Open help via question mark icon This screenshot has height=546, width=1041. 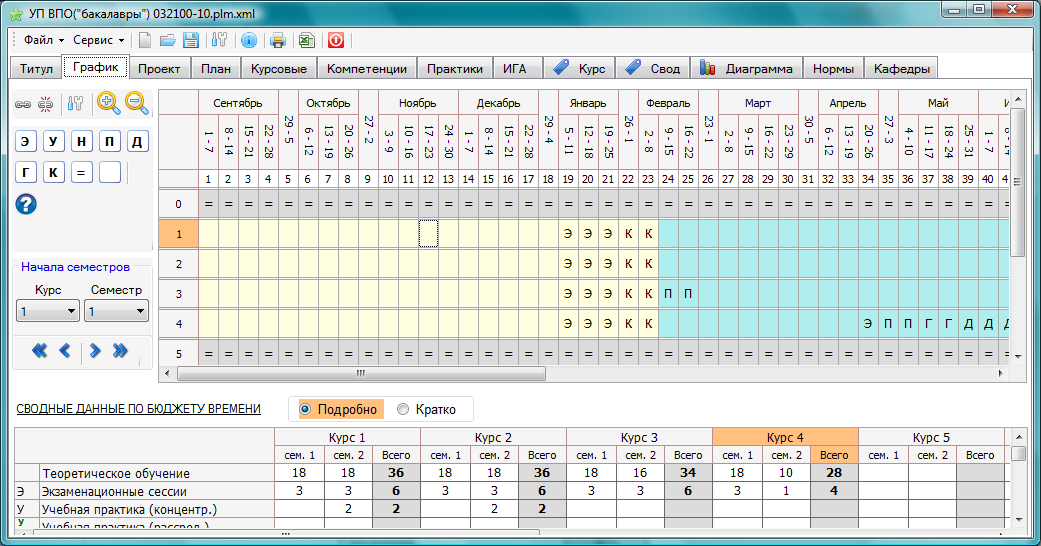[26, 204]
